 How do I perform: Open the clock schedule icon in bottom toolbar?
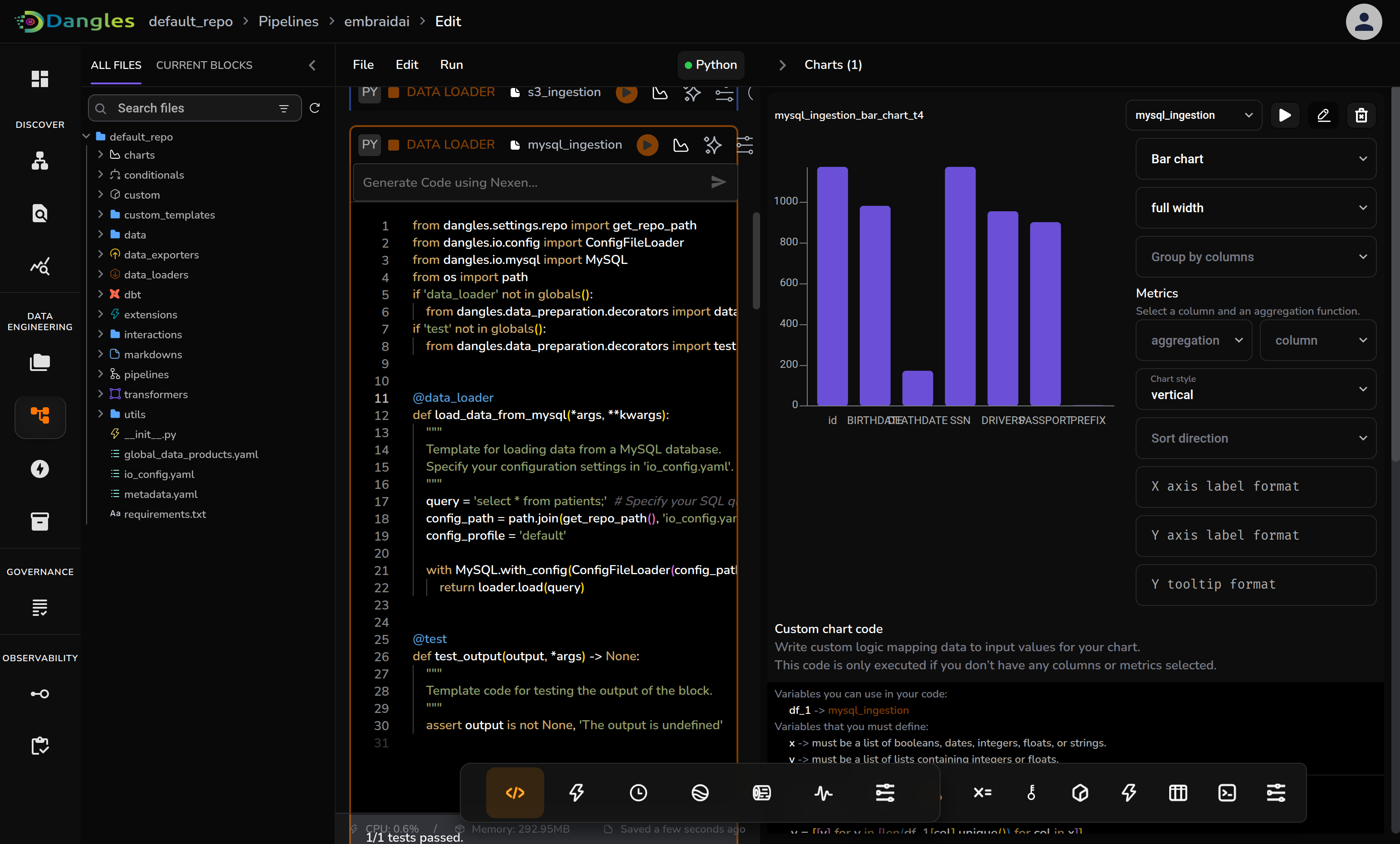point(638,792)
